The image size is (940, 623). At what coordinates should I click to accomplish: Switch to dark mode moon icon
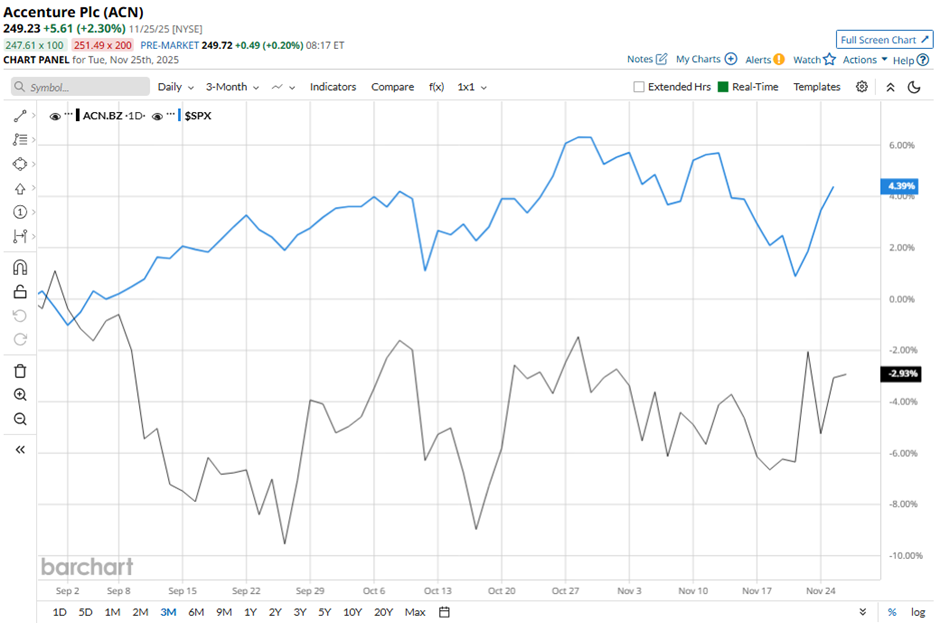pos(914,87)
